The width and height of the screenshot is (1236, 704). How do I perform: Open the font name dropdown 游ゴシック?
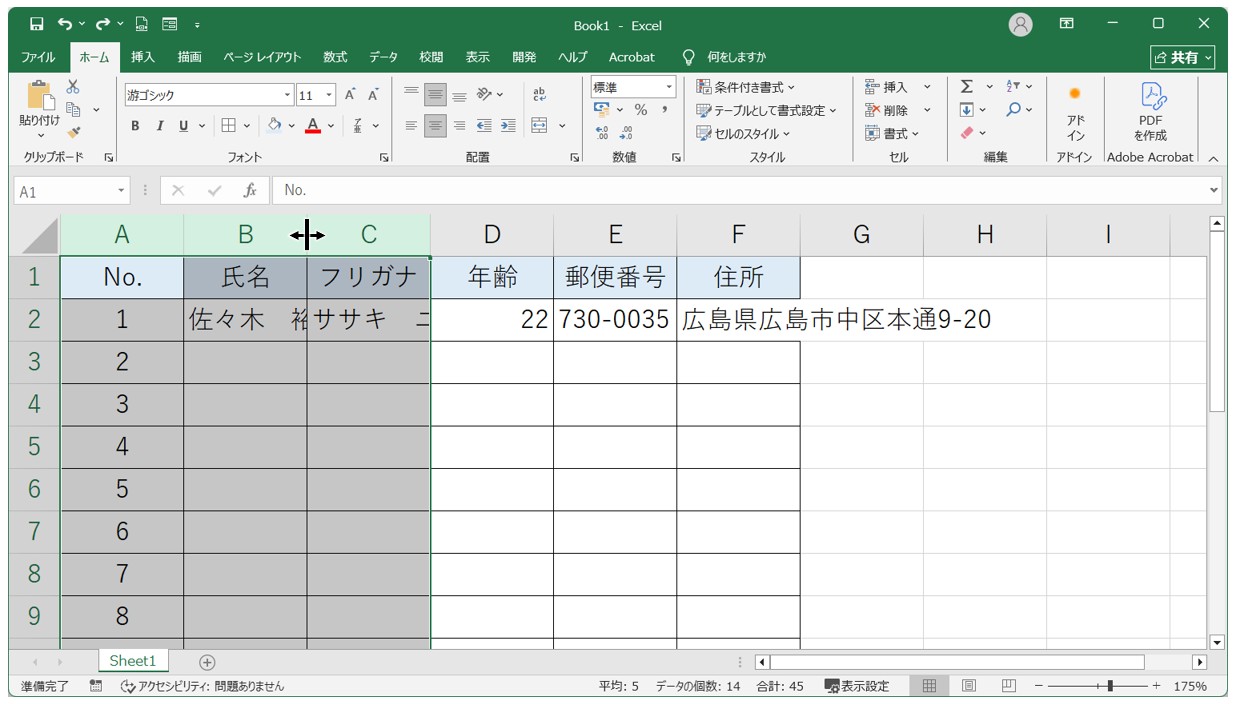(288, 95)
